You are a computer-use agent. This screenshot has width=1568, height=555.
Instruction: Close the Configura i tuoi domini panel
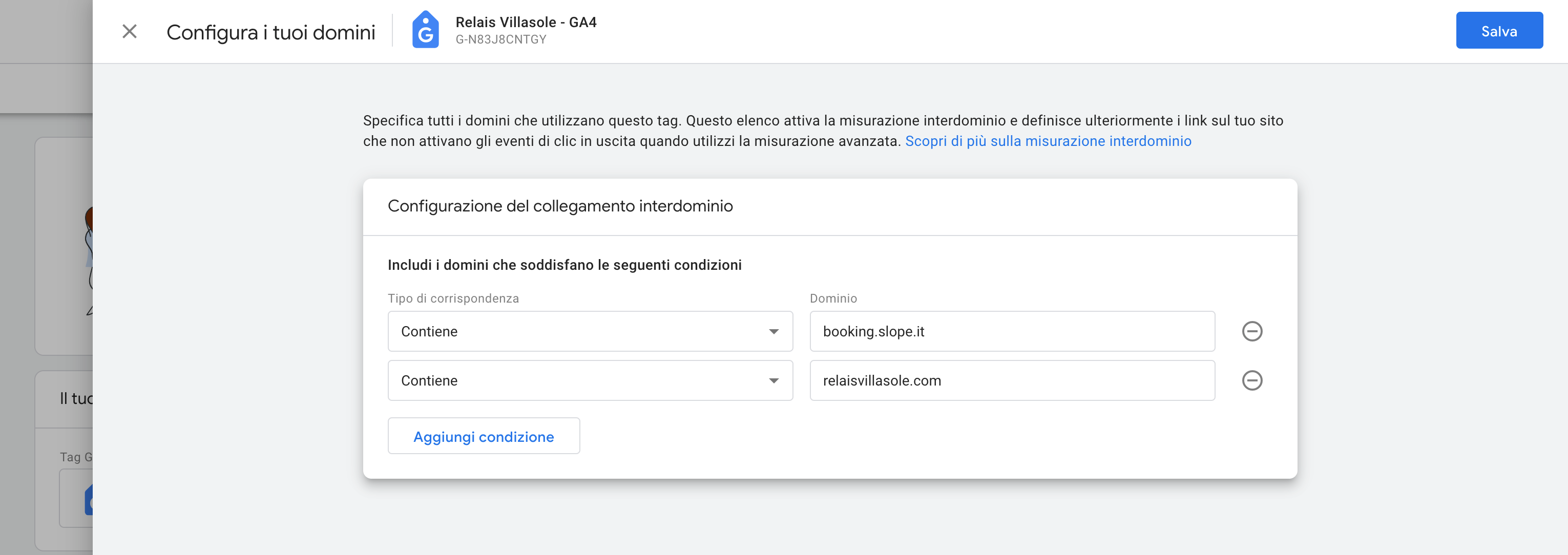tap(129, 31)
